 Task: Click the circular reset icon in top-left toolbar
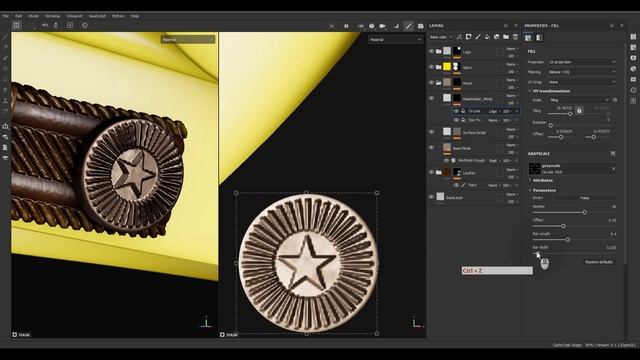pyautogui.click(x=84, y=25)
